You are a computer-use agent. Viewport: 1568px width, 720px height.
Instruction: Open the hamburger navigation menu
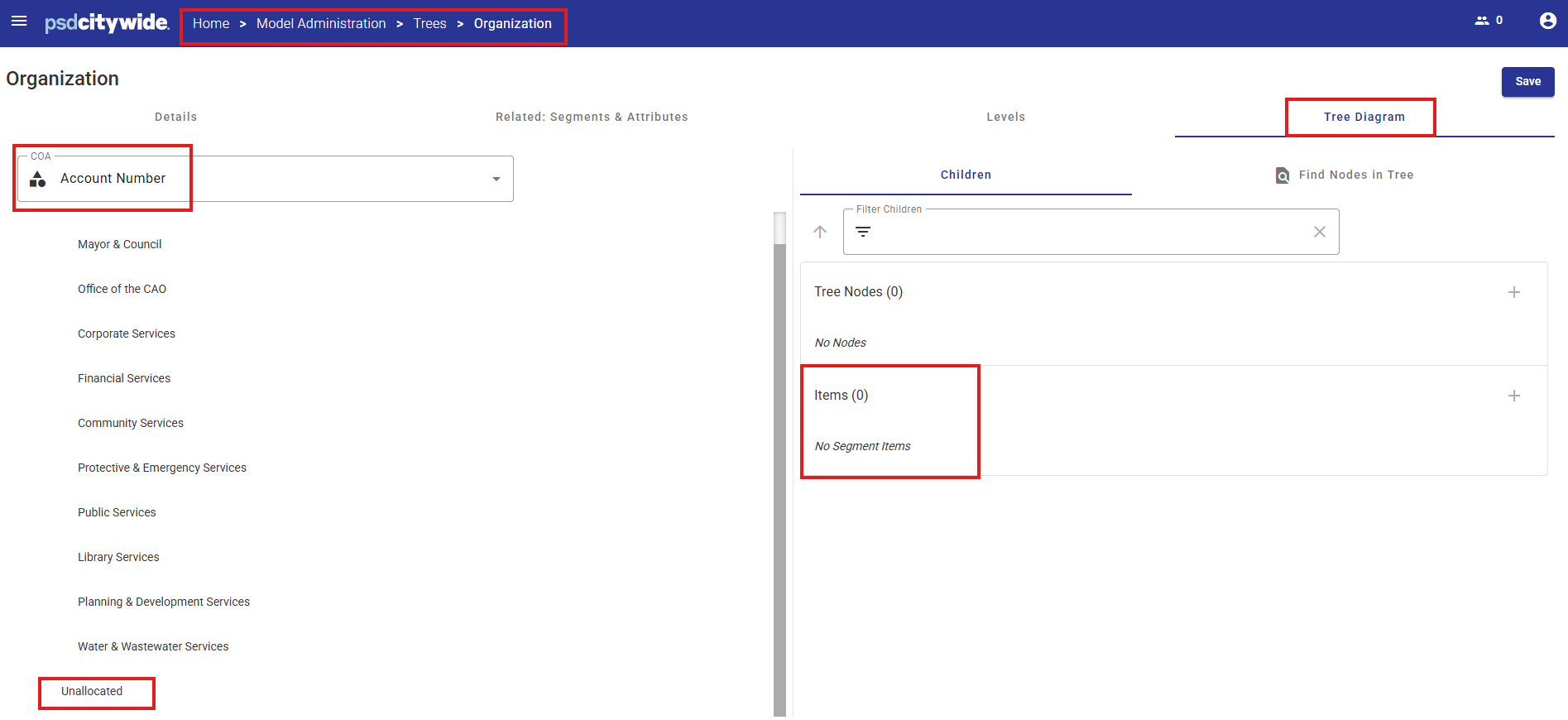[19, 21]
